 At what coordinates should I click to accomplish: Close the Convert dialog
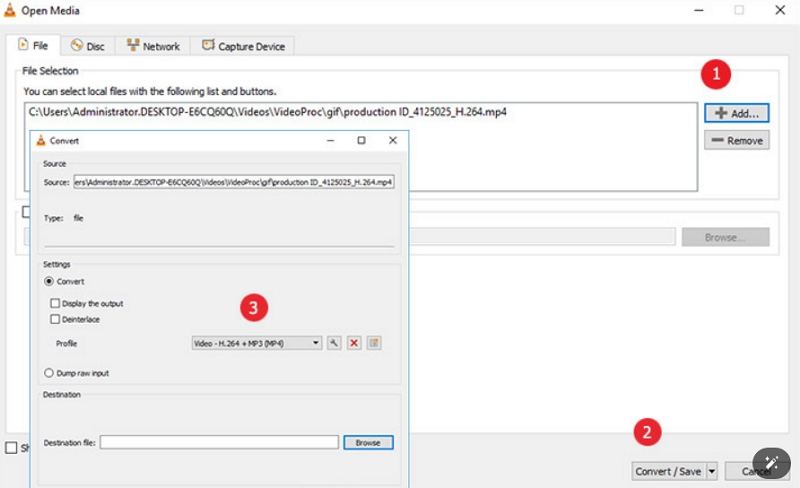(x=392, y=140)
